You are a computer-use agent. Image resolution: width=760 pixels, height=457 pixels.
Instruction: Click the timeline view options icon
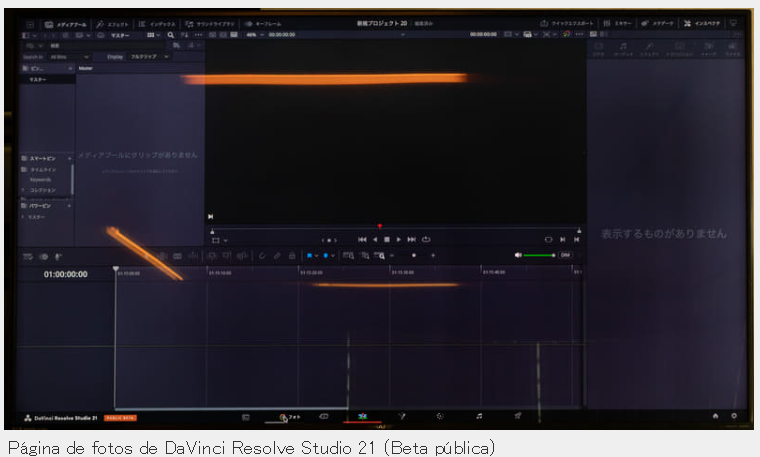(28, 257)
